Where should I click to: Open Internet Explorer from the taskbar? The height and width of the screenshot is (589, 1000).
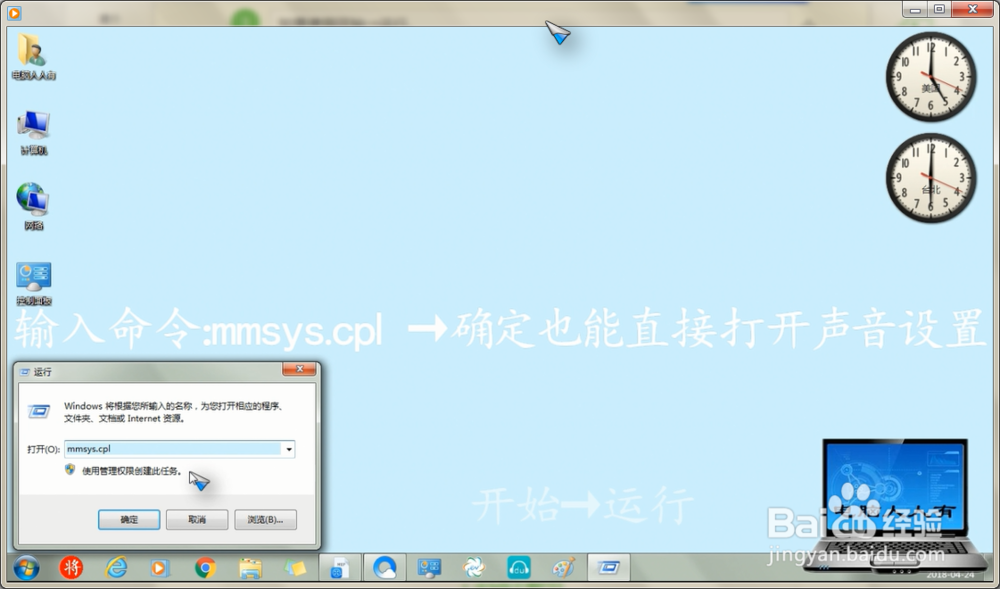[116, 567]
